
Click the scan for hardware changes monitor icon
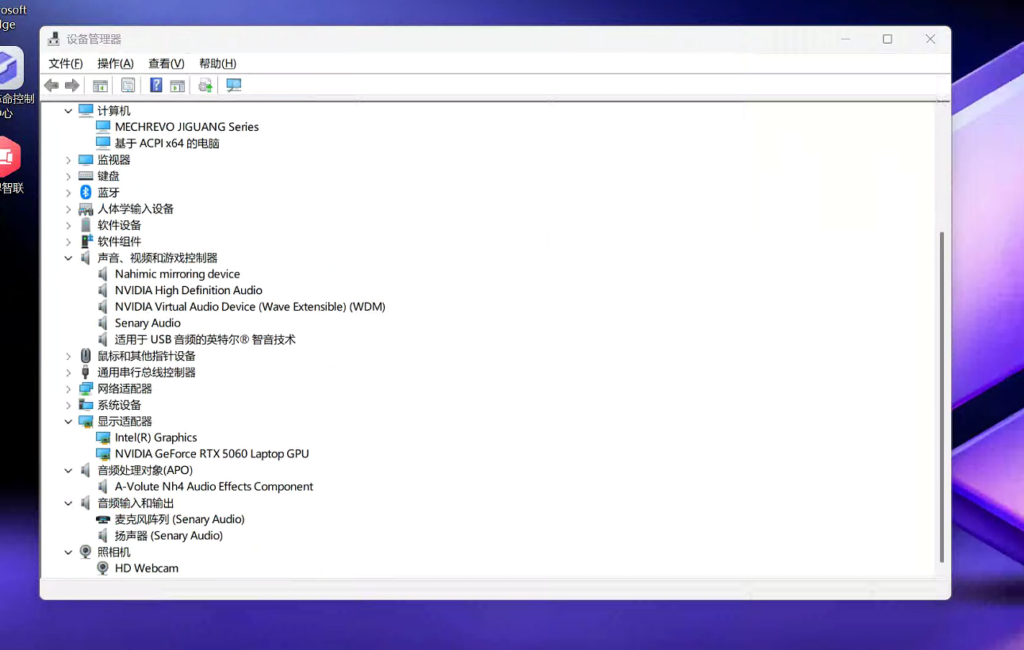[x=234, y=86]
